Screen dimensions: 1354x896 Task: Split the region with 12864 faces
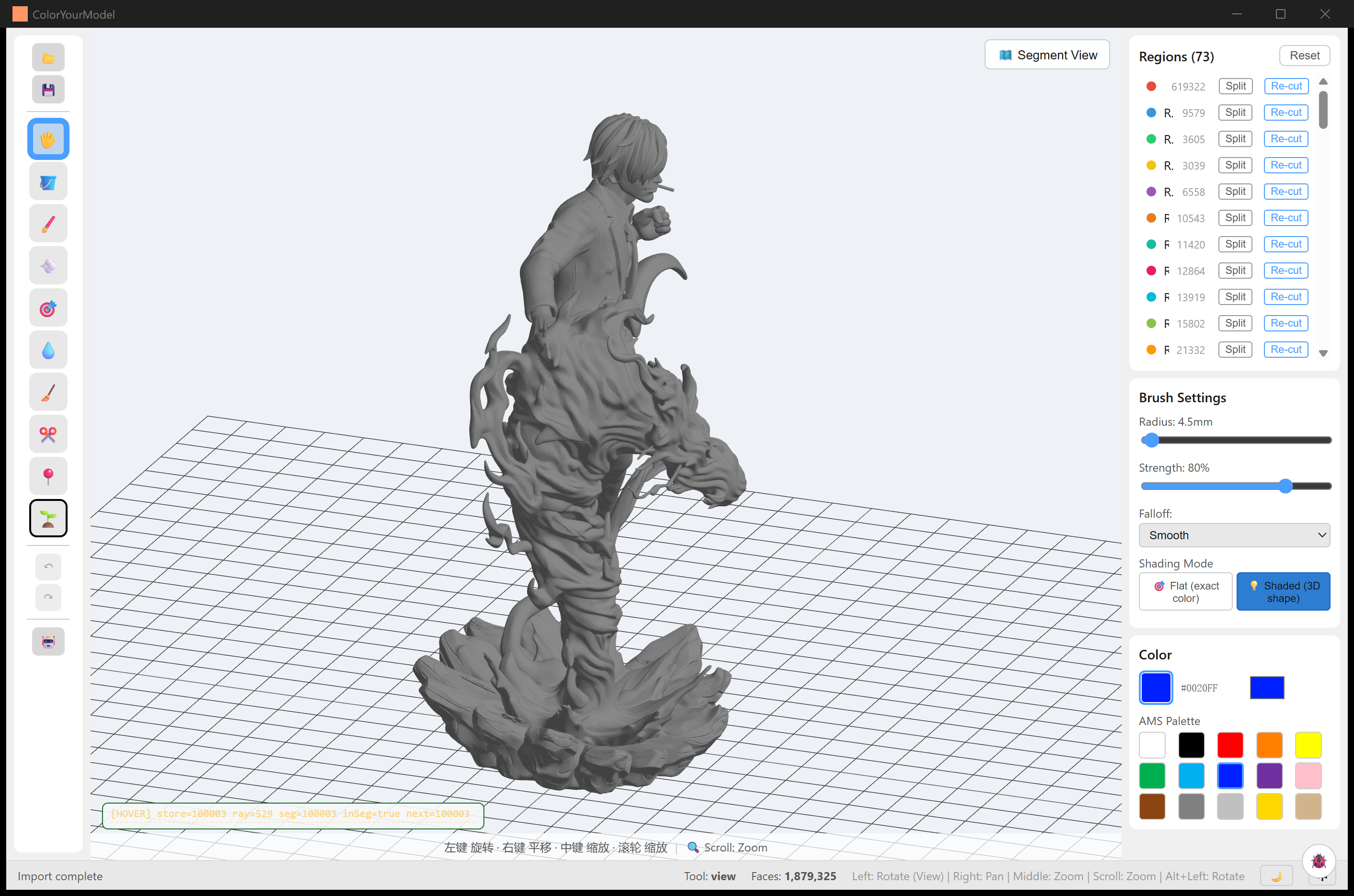pyautogui.click(x=1235, y=270)
